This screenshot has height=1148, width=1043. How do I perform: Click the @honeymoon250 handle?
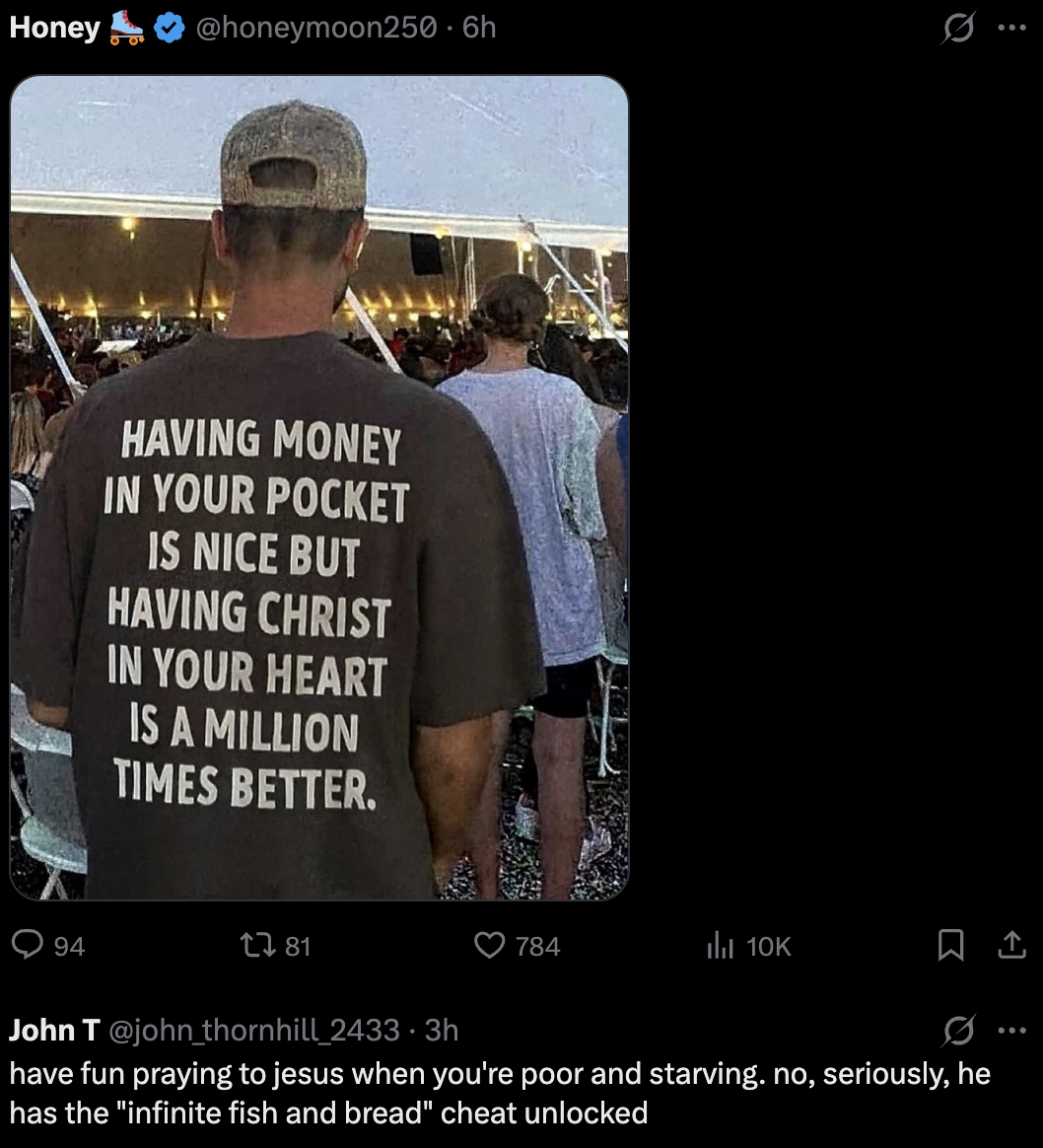[315, 29]
